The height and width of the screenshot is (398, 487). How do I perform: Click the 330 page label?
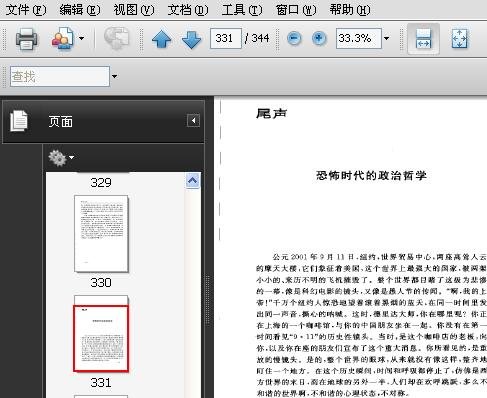pyautogui.click(x=101, y=283)
